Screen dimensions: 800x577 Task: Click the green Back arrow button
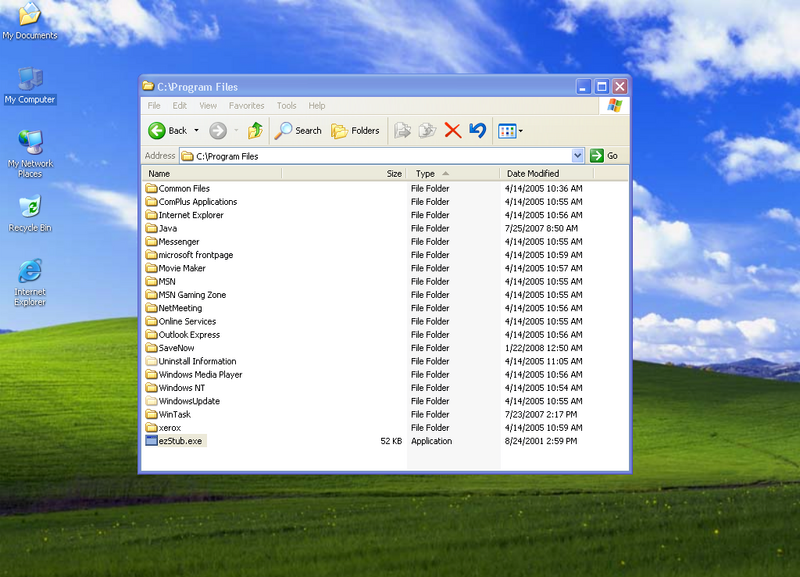tap(157, 131)
